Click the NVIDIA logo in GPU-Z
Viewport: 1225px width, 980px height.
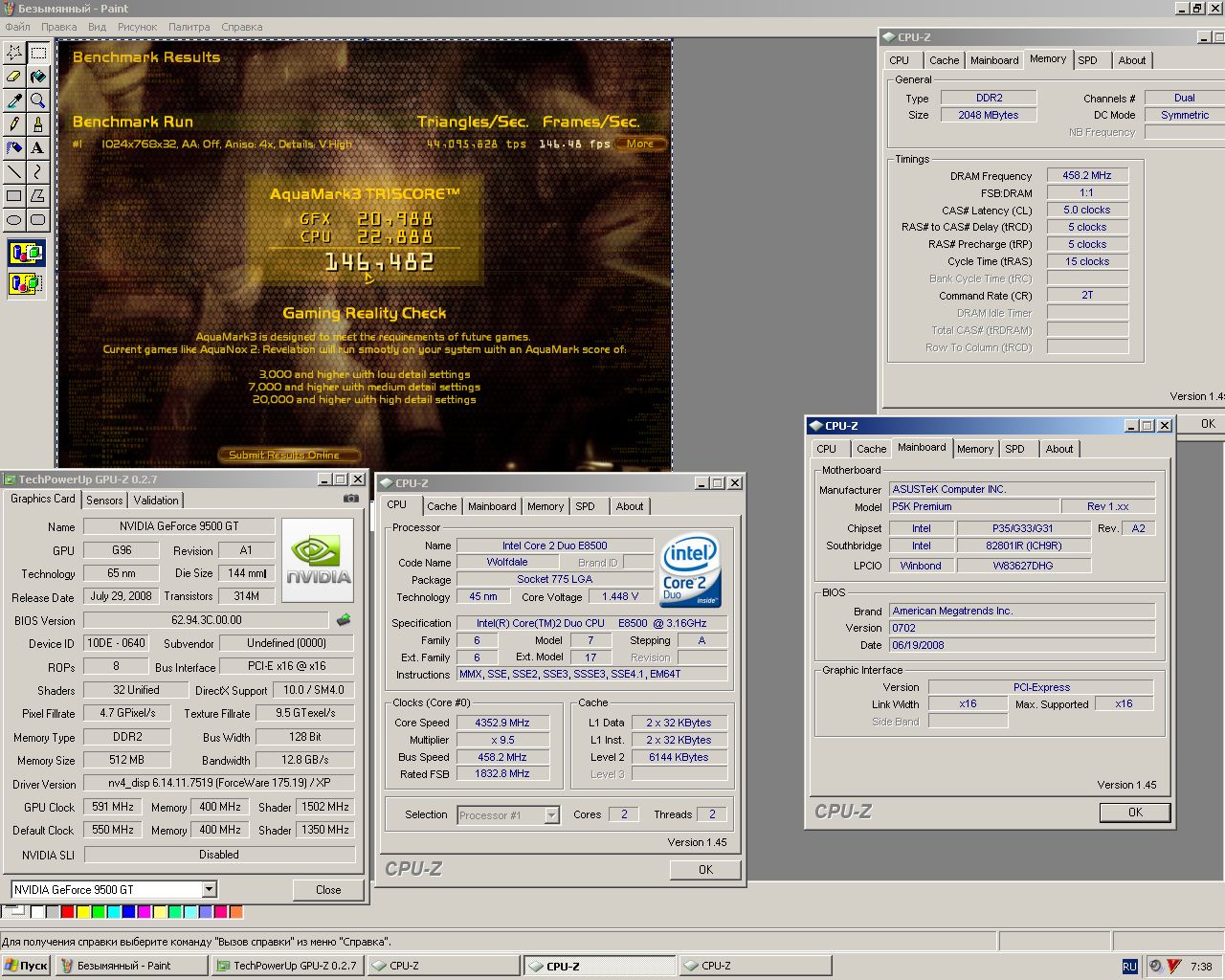click(318, 561)
